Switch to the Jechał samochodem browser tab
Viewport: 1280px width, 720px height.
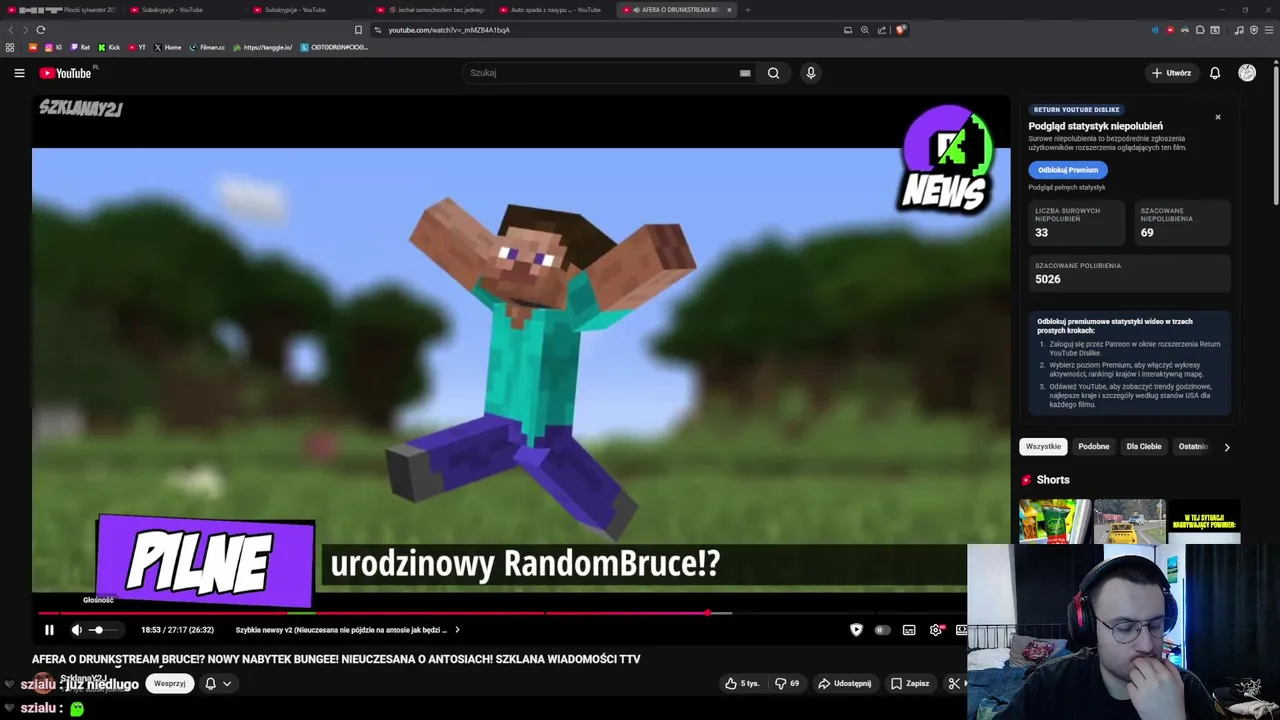point(430,10)
